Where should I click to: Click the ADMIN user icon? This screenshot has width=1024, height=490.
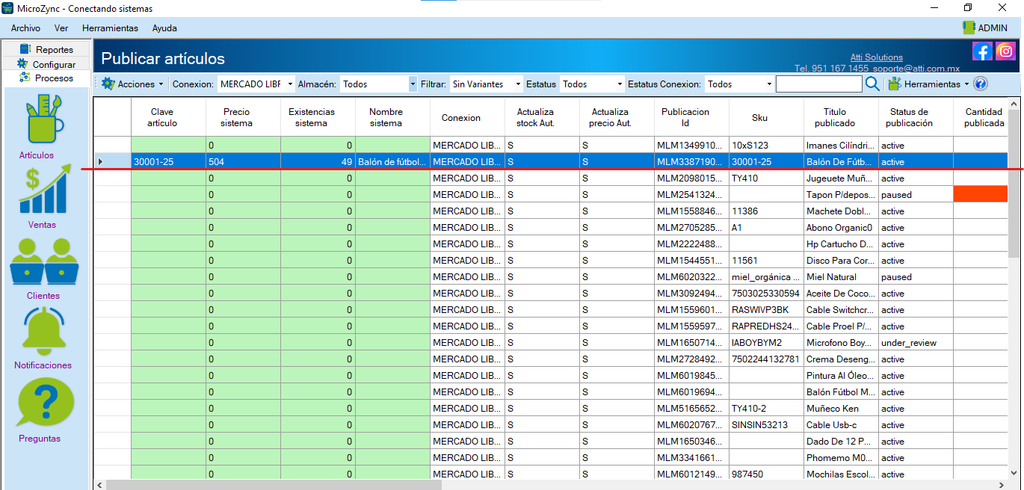click(x=968, y=27)
